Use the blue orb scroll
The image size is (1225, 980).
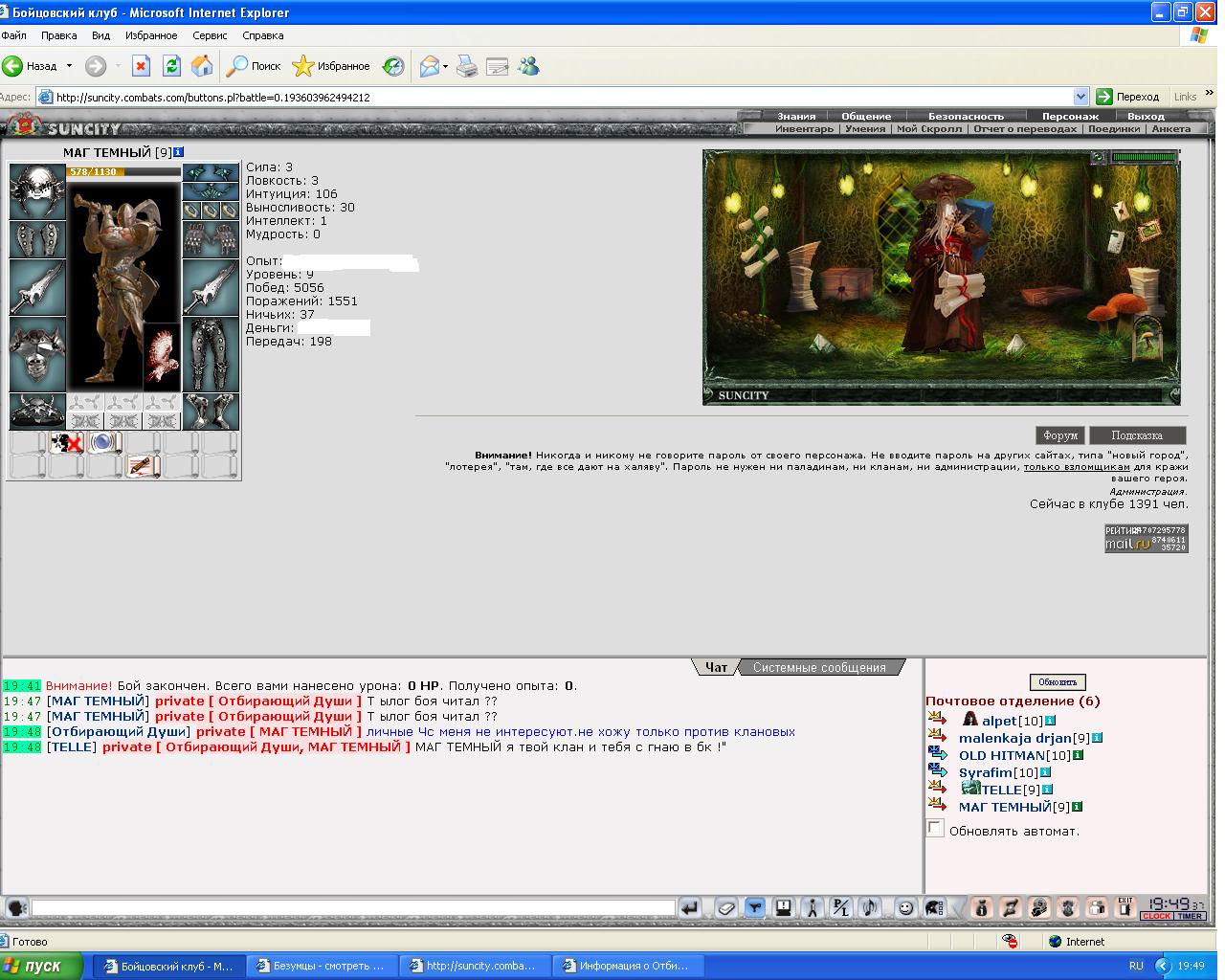click(x=105, y=443)
